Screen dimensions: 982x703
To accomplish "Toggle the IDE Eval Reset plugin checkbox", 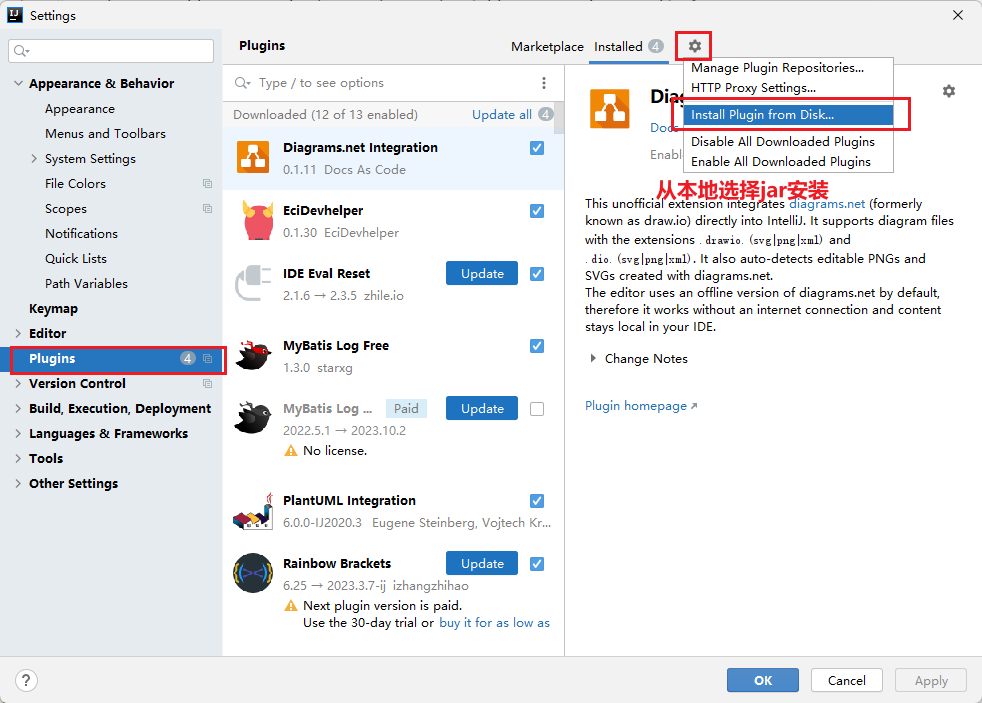I will (x=537, y=274).
